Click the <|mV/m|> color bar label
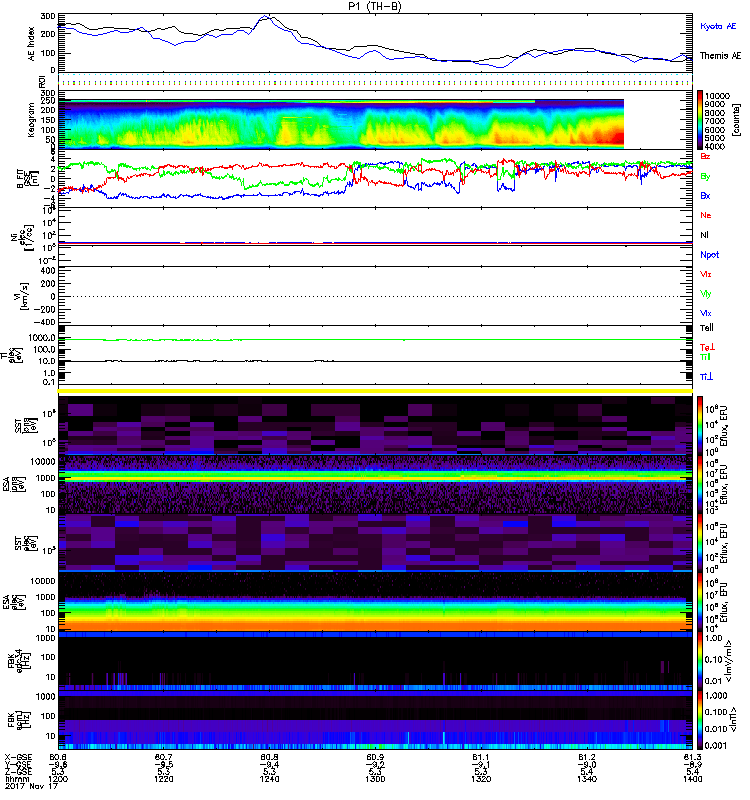 pos(728,661)
